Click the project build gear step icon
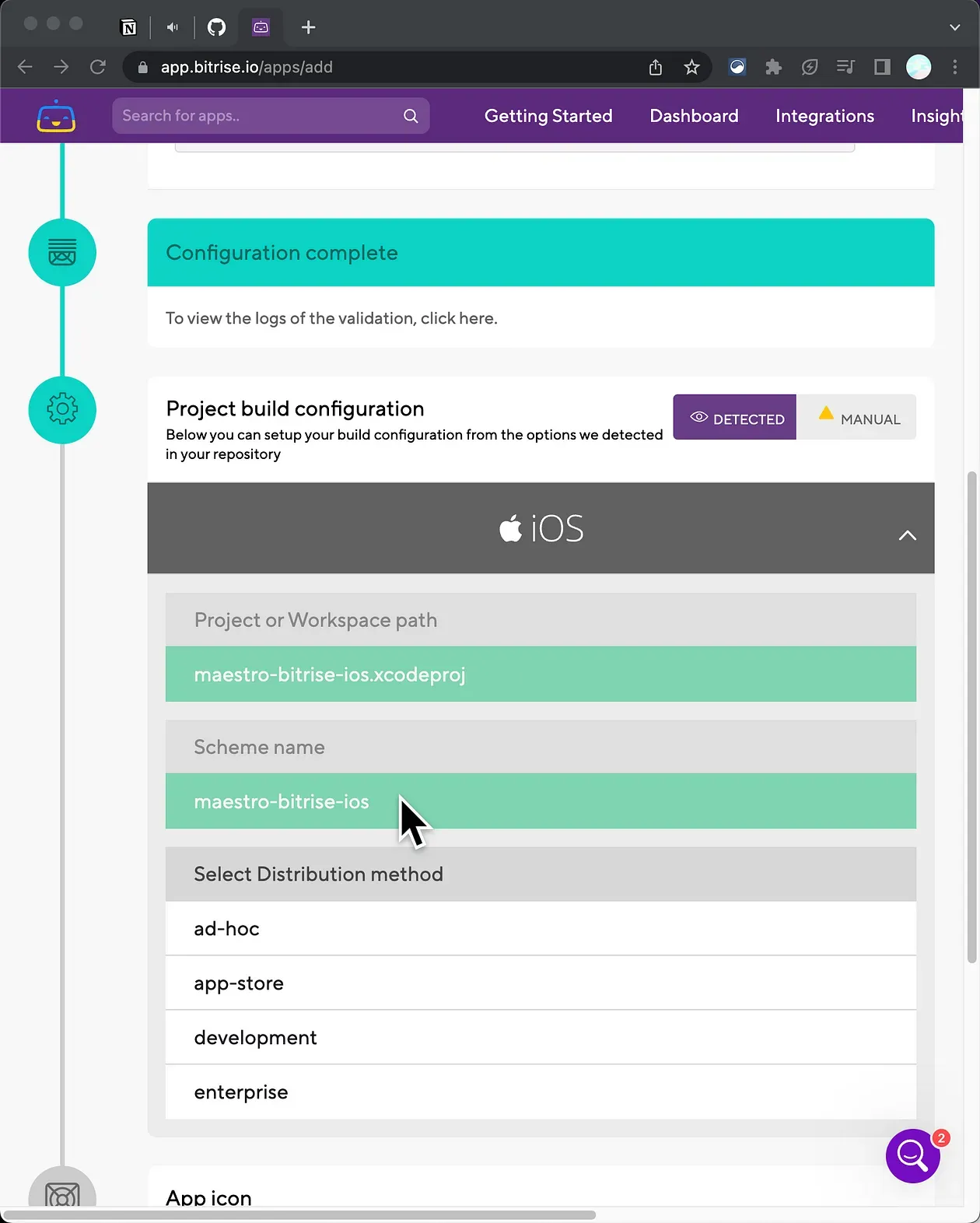 (62, 410)
